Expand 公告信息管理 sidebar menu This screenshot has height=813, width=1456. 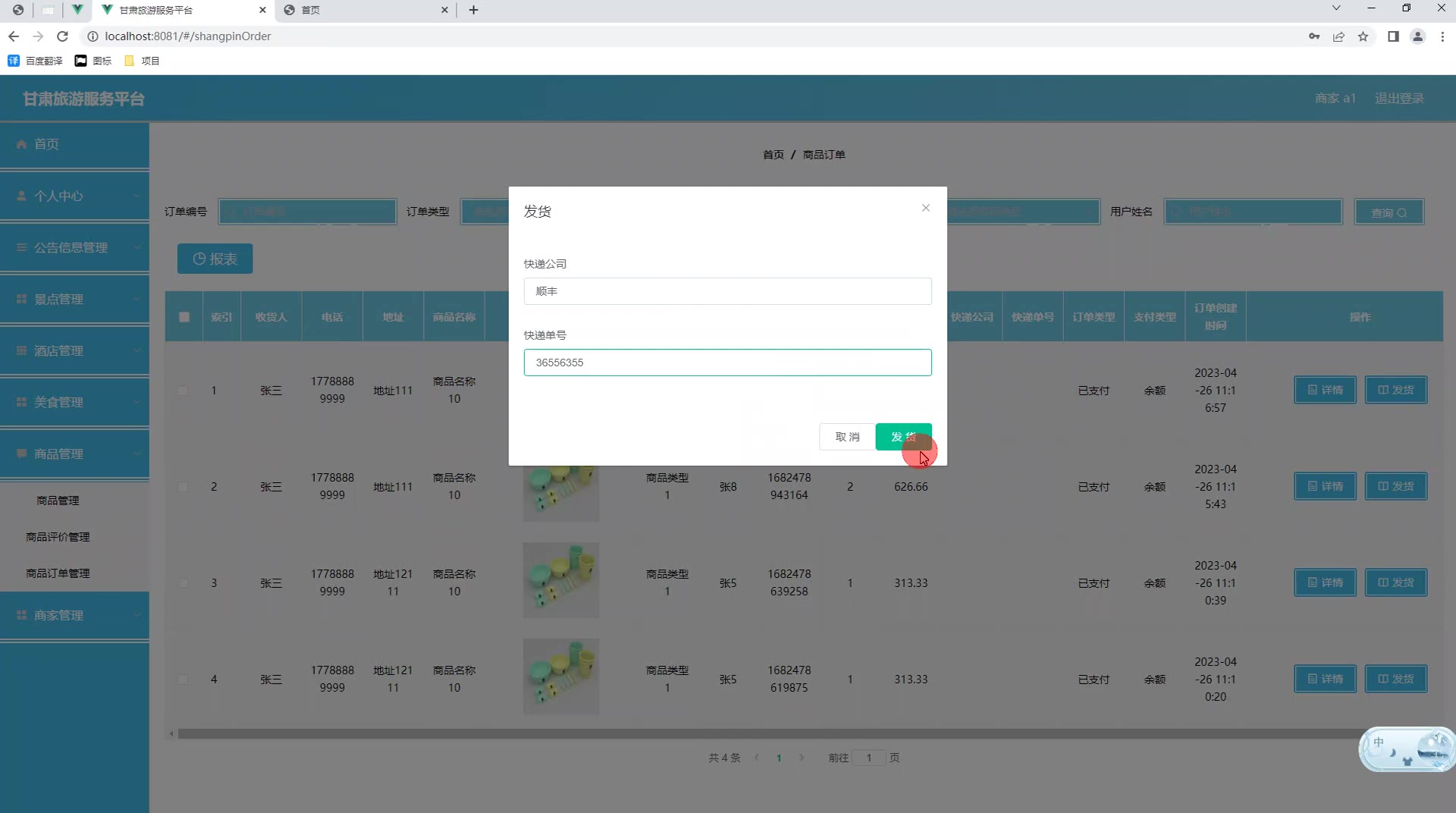[74, 247]
